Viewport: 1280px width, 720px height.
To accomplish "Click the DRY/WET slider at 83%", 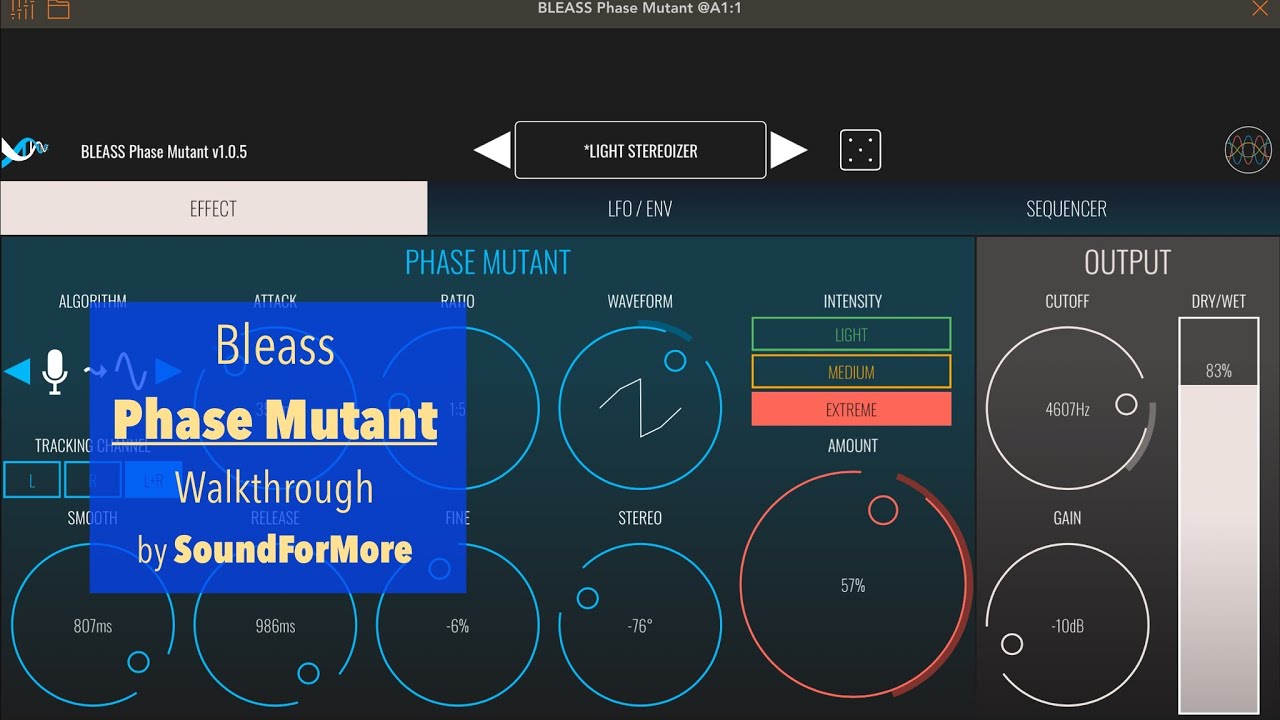I will coord(1218,515).
